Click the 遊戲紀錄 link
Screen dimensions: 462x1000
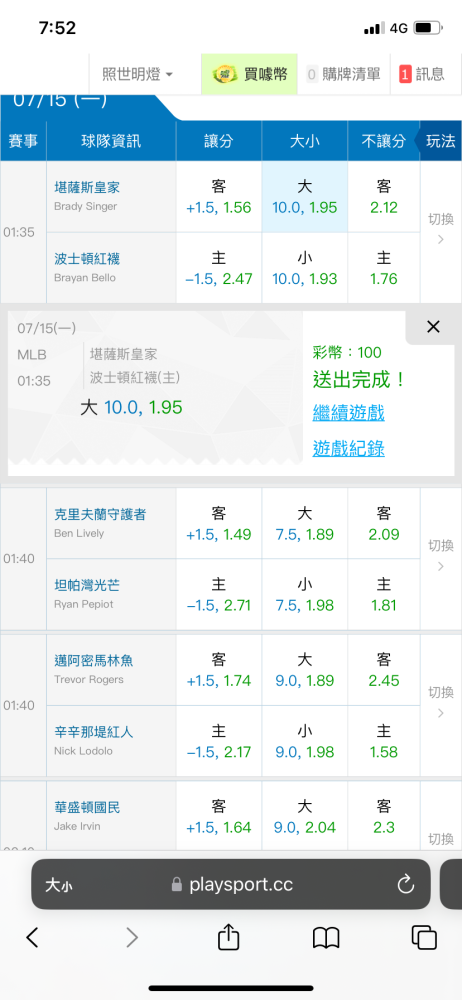[348, 449]
